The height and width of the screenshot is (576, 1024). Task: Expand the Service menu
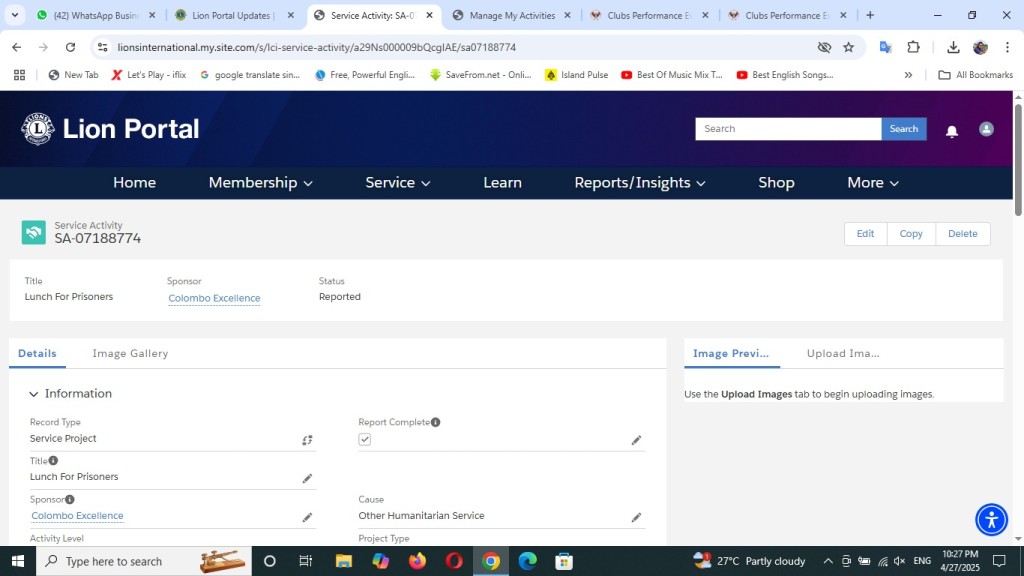398,183
